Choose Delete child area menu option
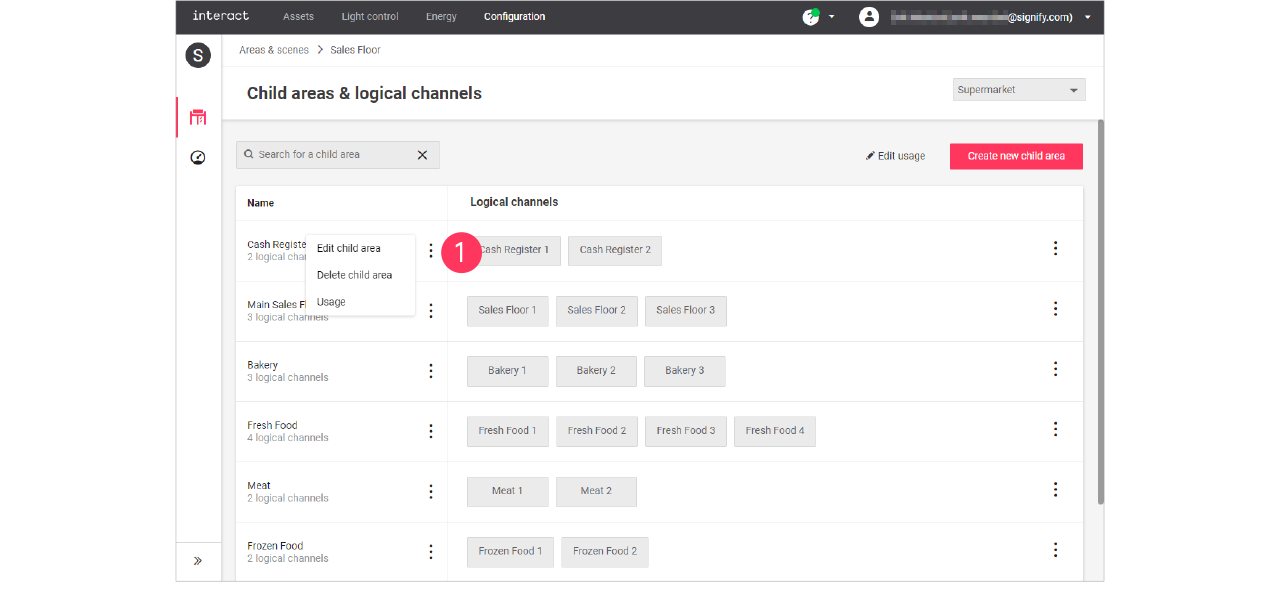Viewport: 1280px width, 599px height. click(354, 275)
